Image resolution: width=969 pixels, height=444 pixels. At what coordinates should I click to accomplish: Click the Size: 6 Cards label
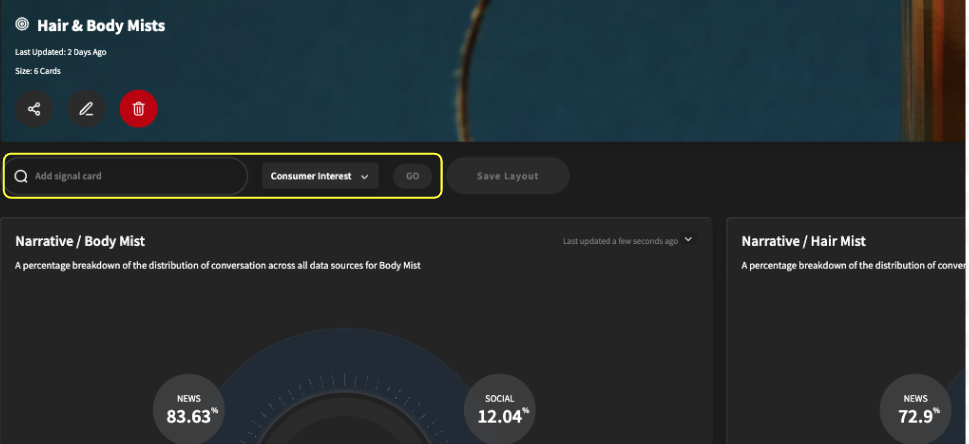tap(38, 71)
